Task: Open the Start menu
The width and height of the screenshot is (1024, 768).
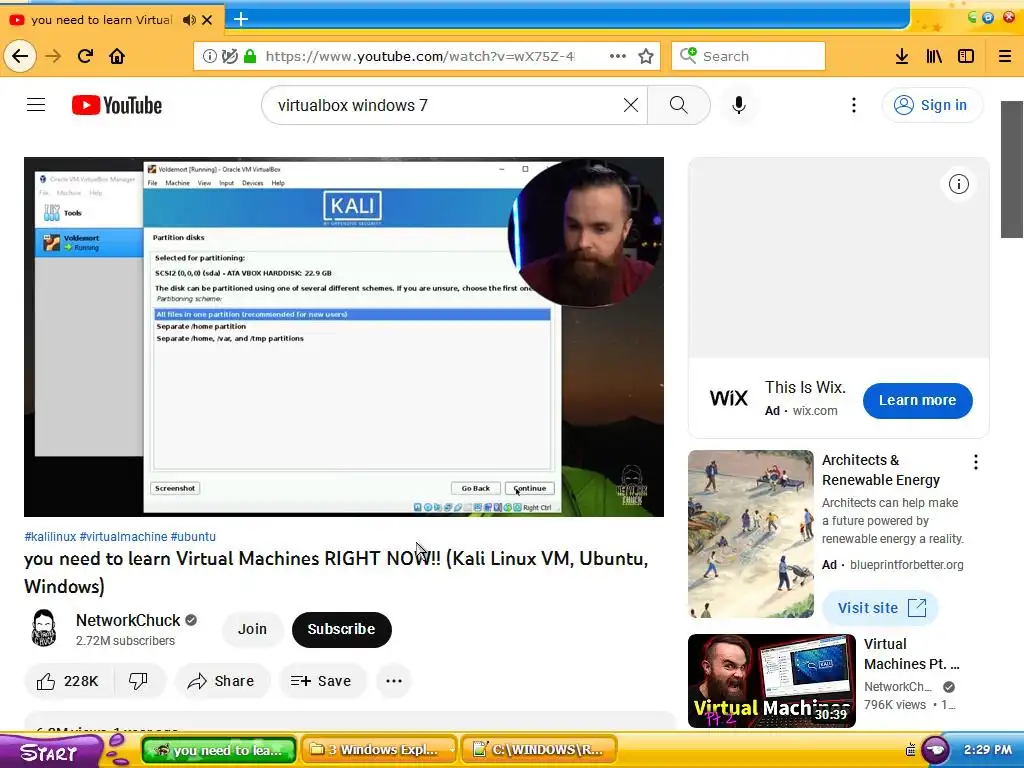Action: (x=50, y=751)
